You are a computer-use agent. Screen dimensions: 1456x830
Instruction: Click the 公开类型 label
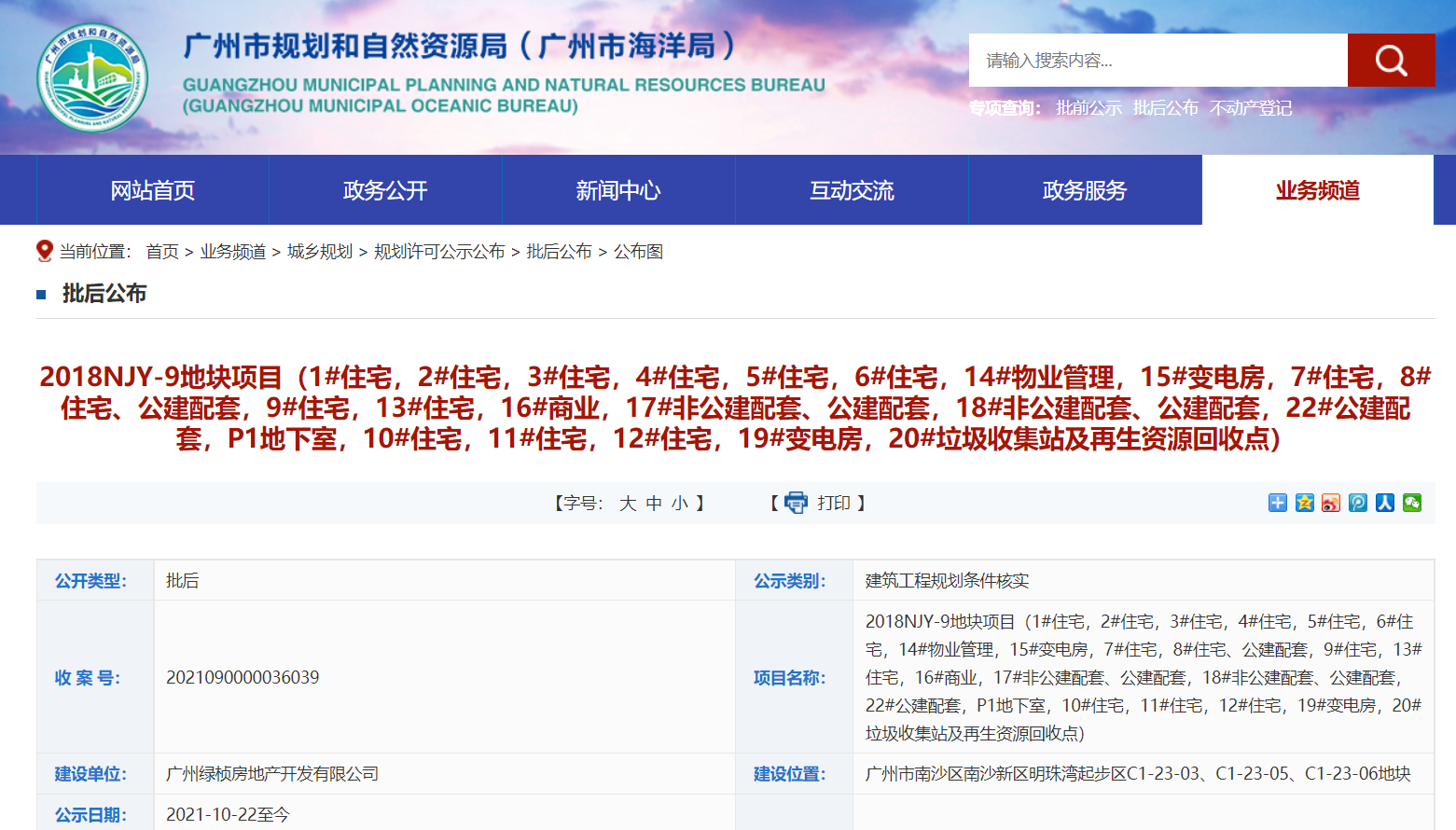(x=90, y=581)
